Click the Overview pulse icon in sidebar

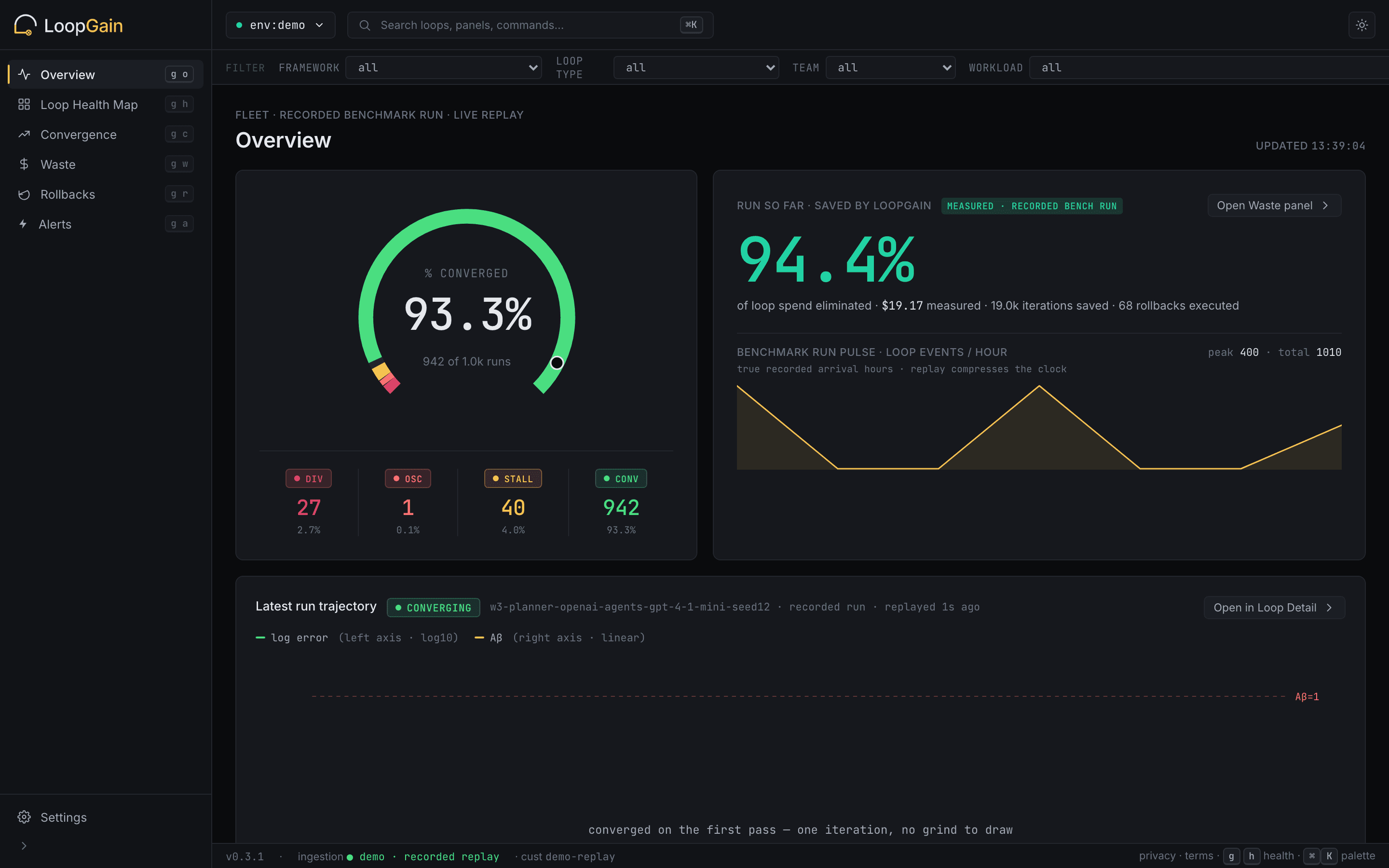click(24, 74)
